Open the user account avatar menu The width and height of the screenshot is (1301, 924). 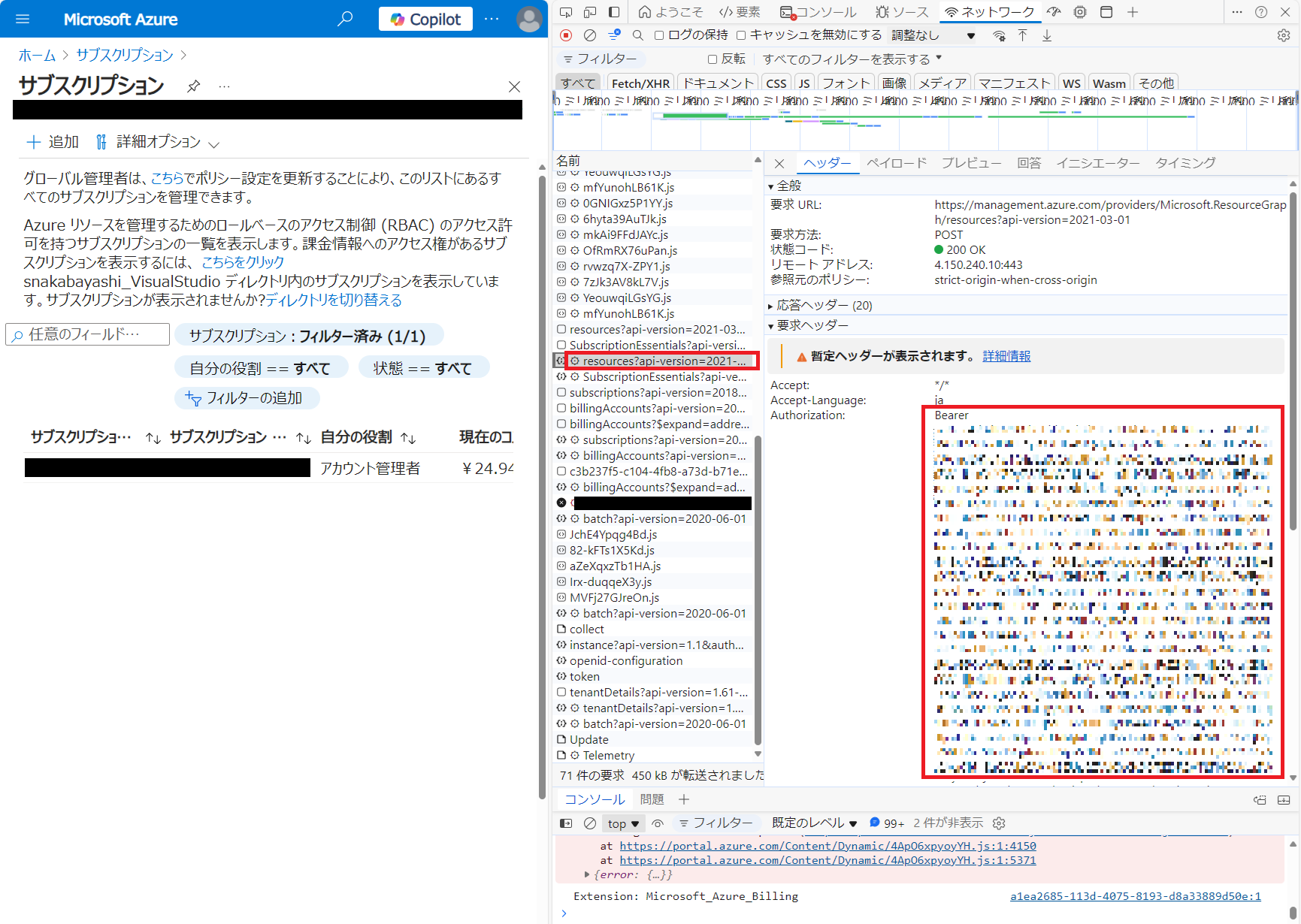coord(529,19)
